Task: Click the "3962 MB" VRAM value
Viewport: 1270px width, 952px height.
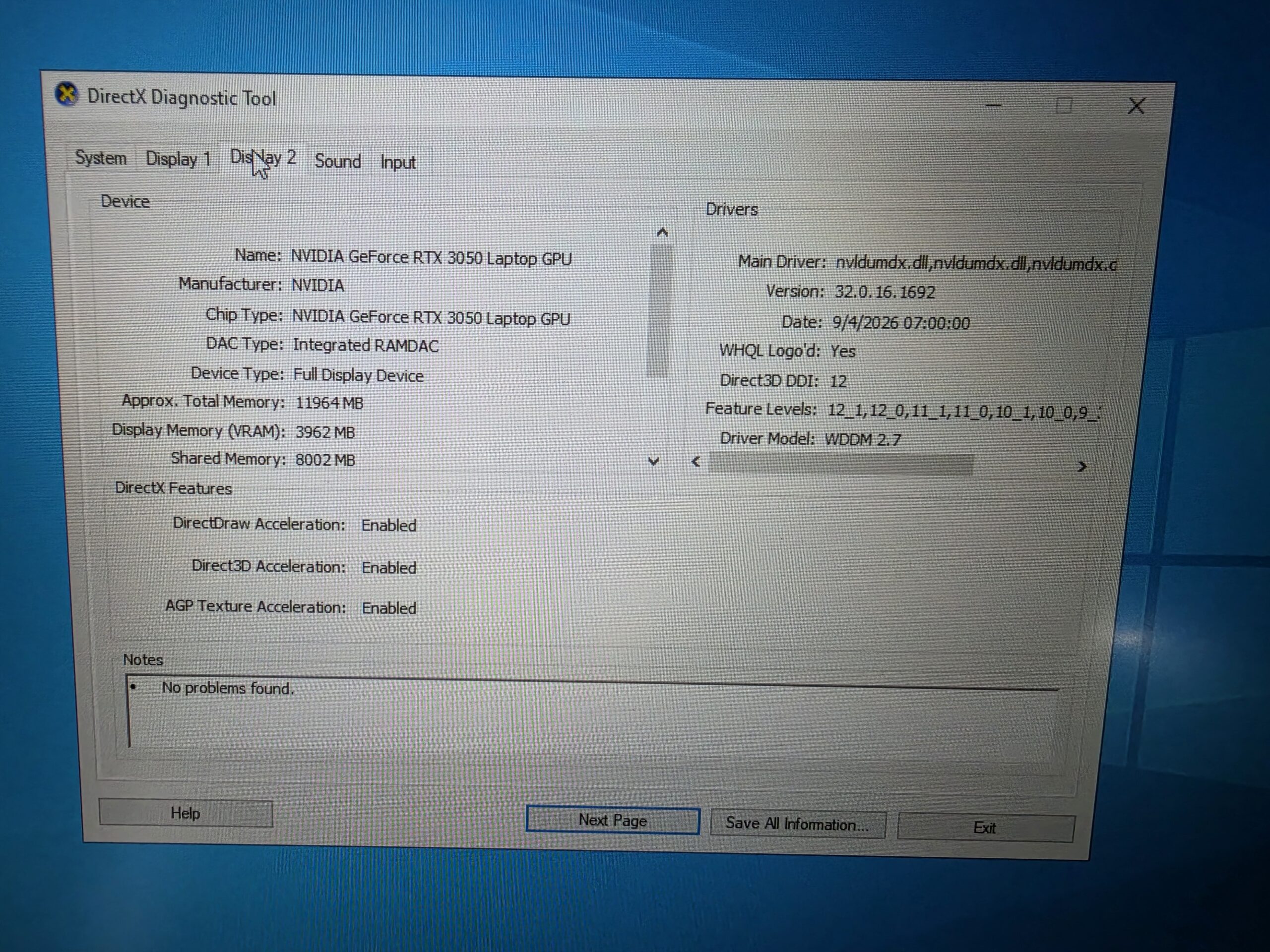Action: (x=325, y=432)
